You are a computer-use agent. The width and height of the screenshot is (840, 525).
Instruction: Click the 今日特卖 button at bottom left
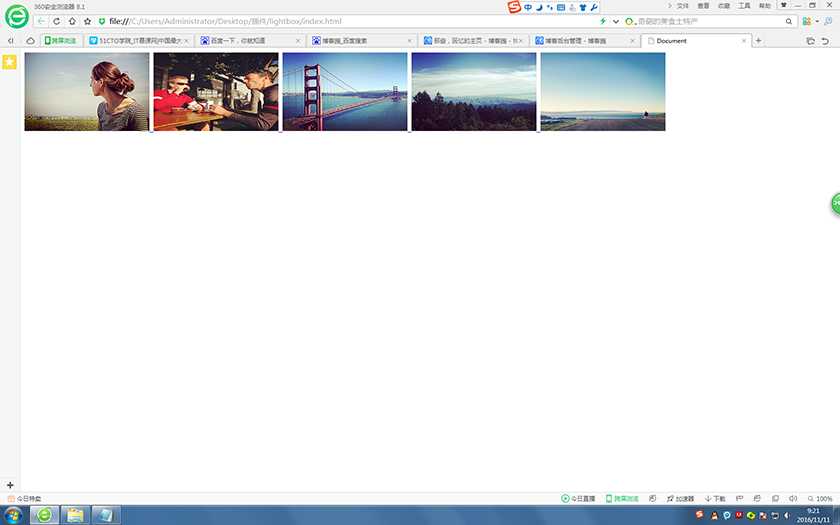(x=24, y=498)
